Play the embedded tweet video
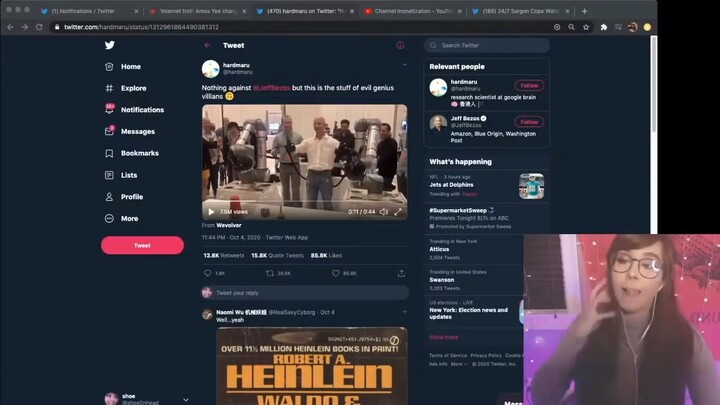The width and height of the screenshot is (720, 405). click(x=211, y=212)
